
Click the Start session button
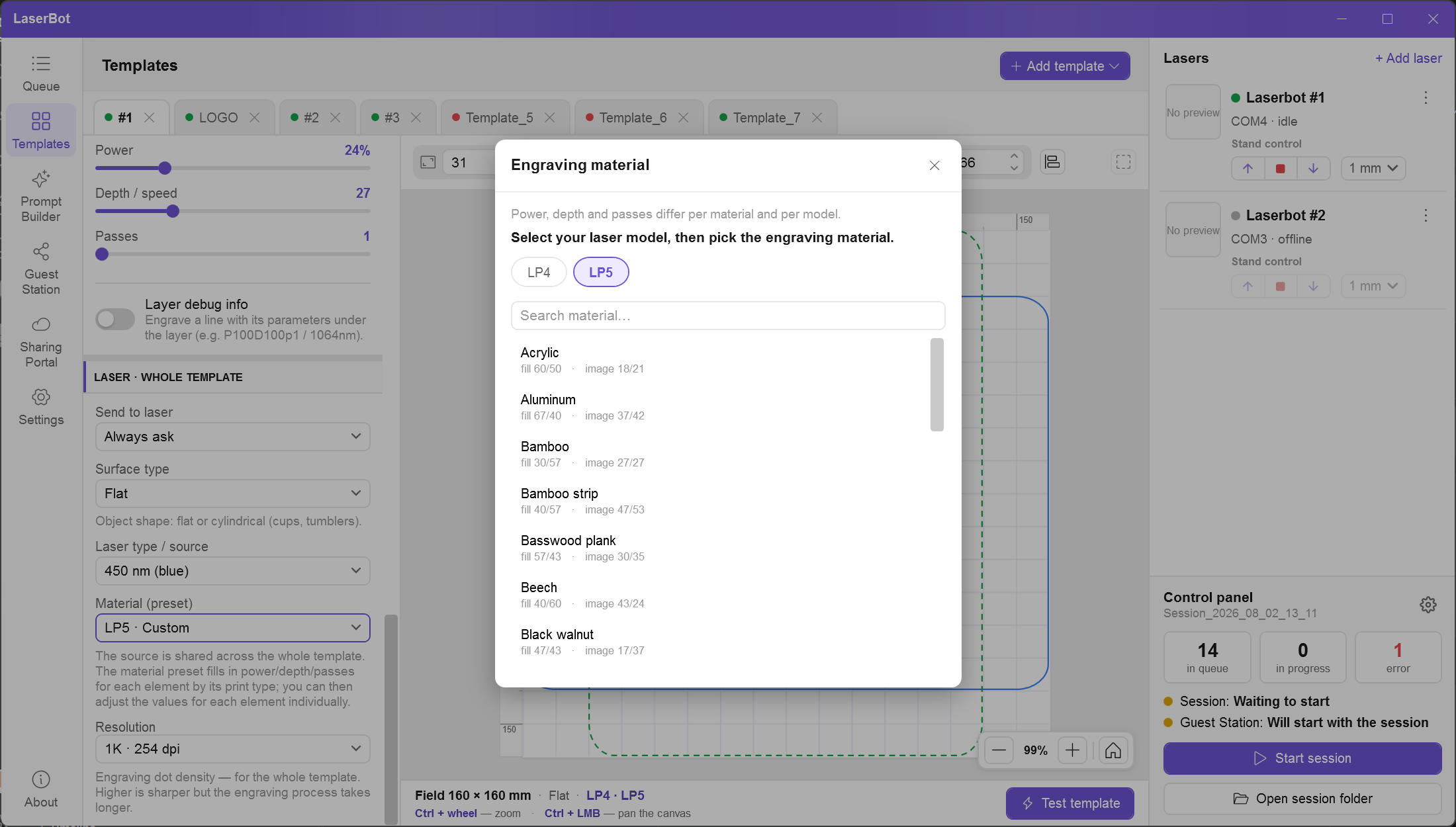click(1302, 758)
